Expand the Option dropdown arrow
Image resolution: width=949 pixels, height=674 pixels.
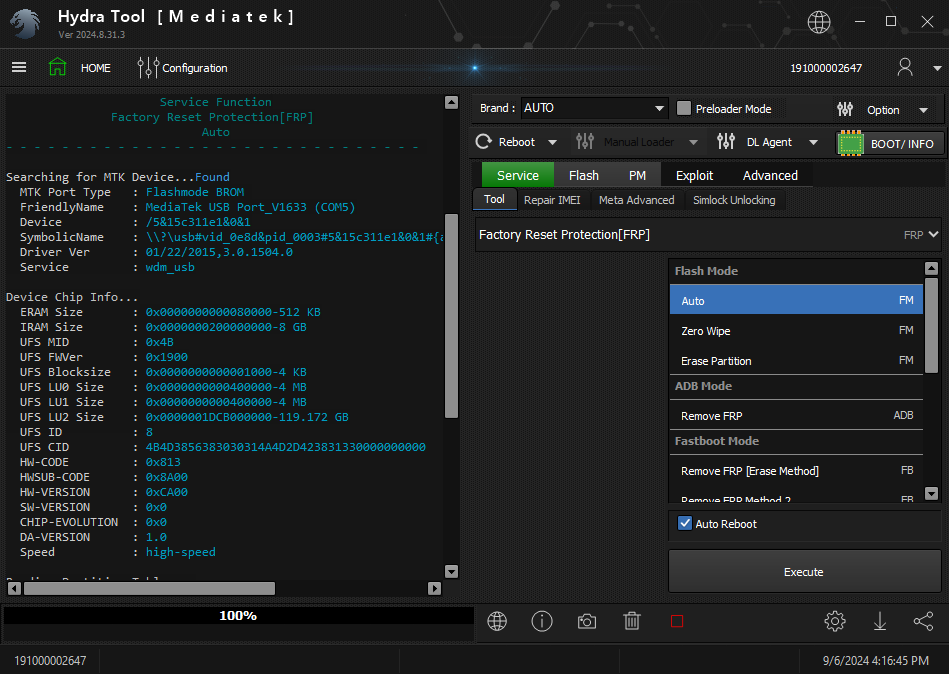point(924,110)
